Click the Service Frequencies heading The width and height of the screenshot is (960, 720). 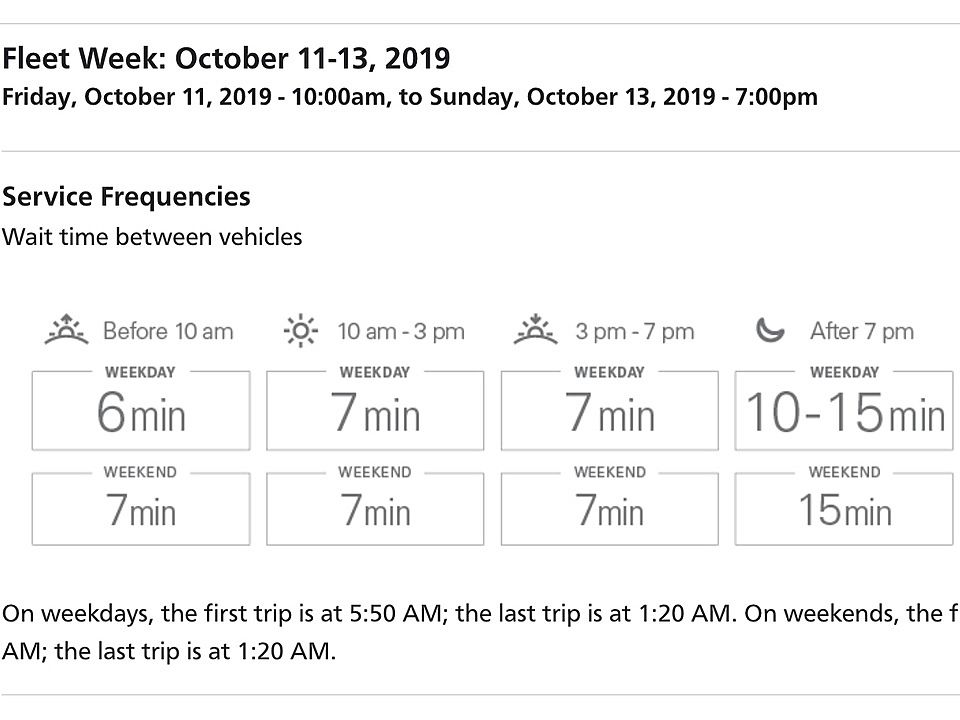coord(126,197)
